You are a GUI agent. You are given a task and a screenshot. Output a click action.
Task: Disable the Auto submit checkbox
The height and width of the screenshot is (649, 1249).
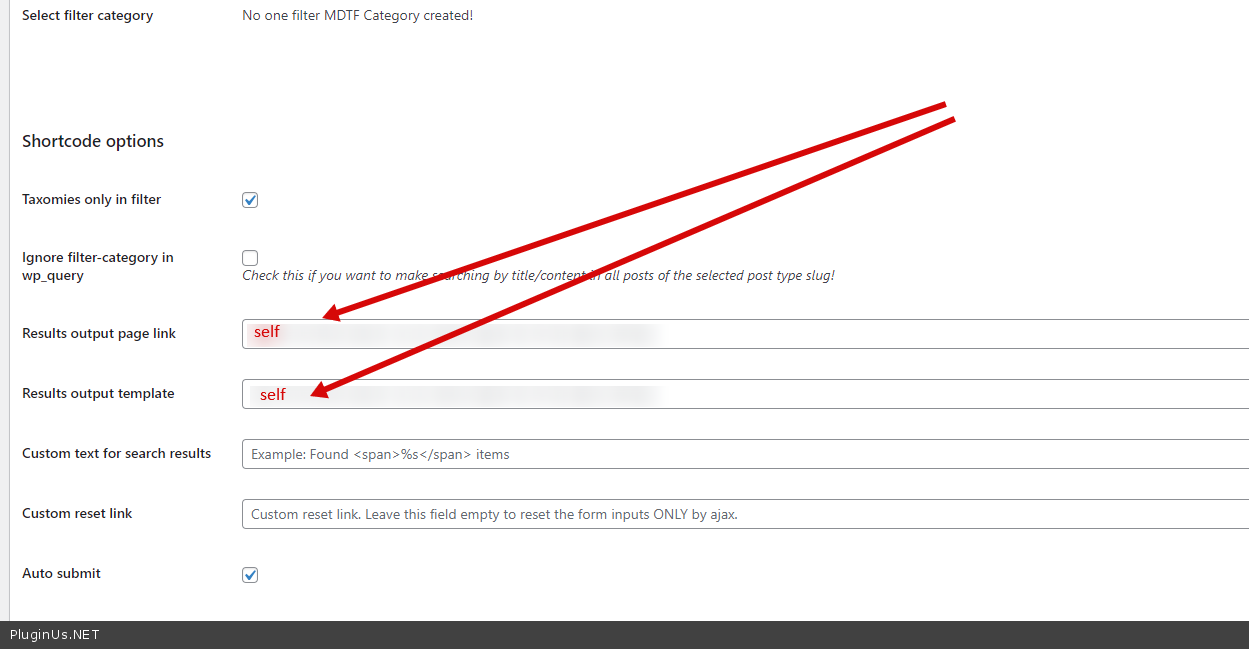tap(250, 575)
